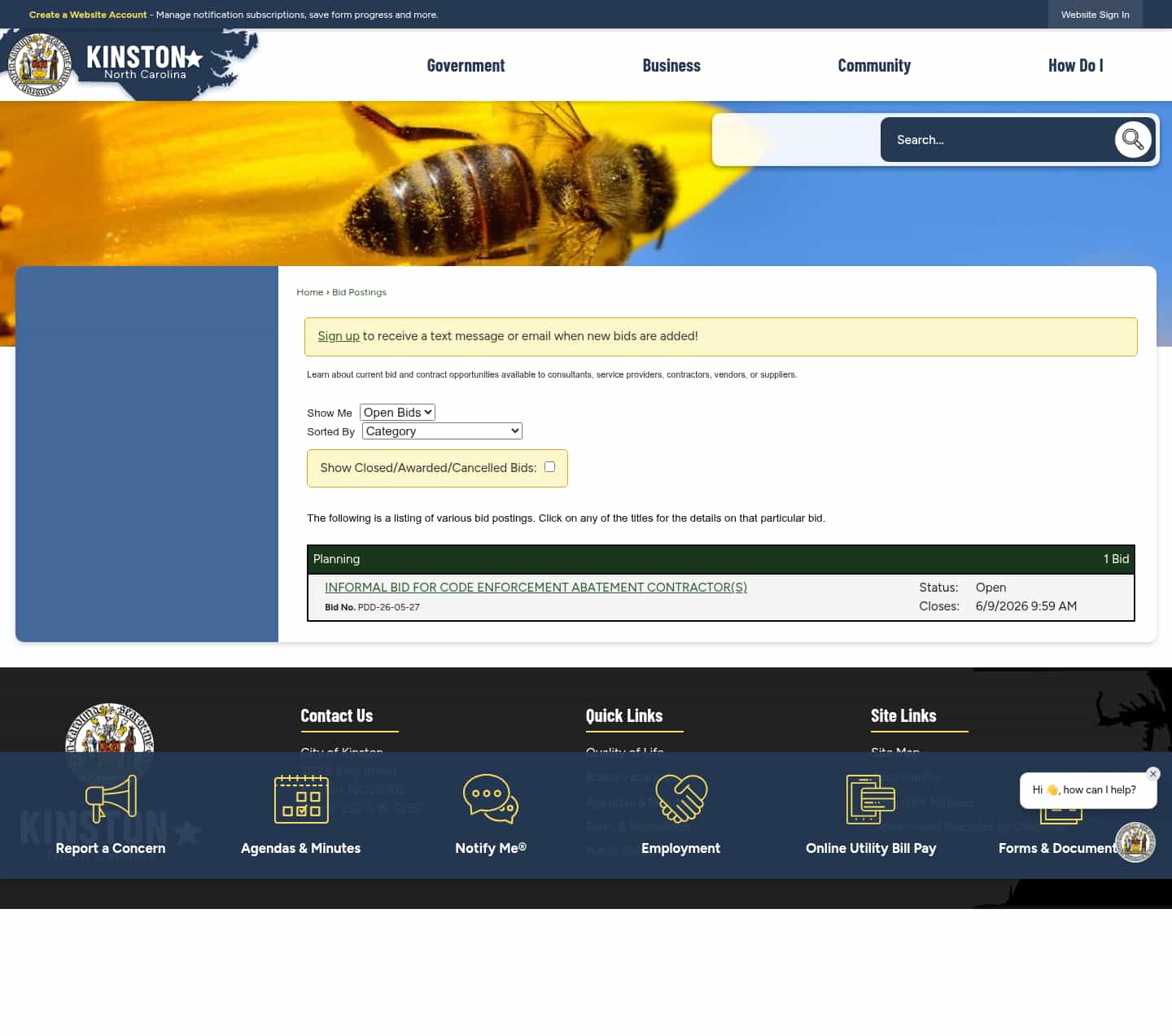Viewport: 1172px width, 1036px height.
Task: Click the Sign up link for notifications
Action: [339, 336]
